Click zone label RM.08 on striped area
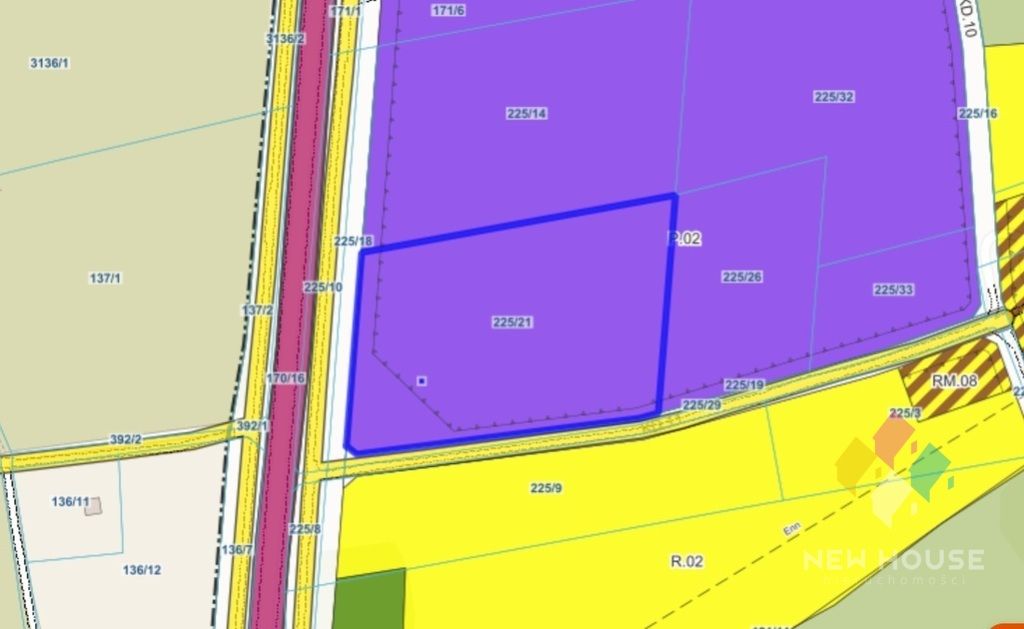 954,380
